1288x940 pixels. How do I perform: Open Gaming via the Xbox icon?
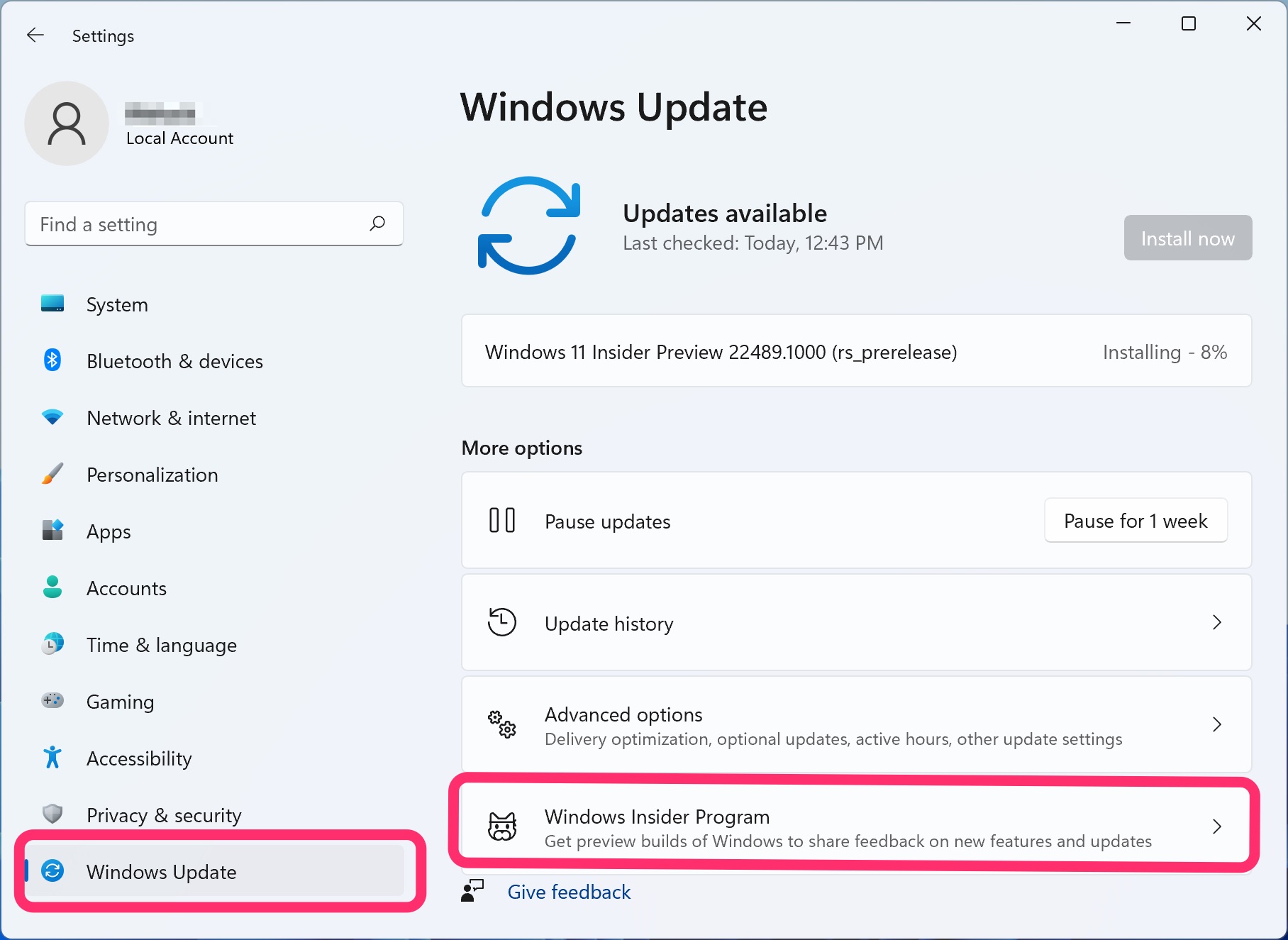52,701
